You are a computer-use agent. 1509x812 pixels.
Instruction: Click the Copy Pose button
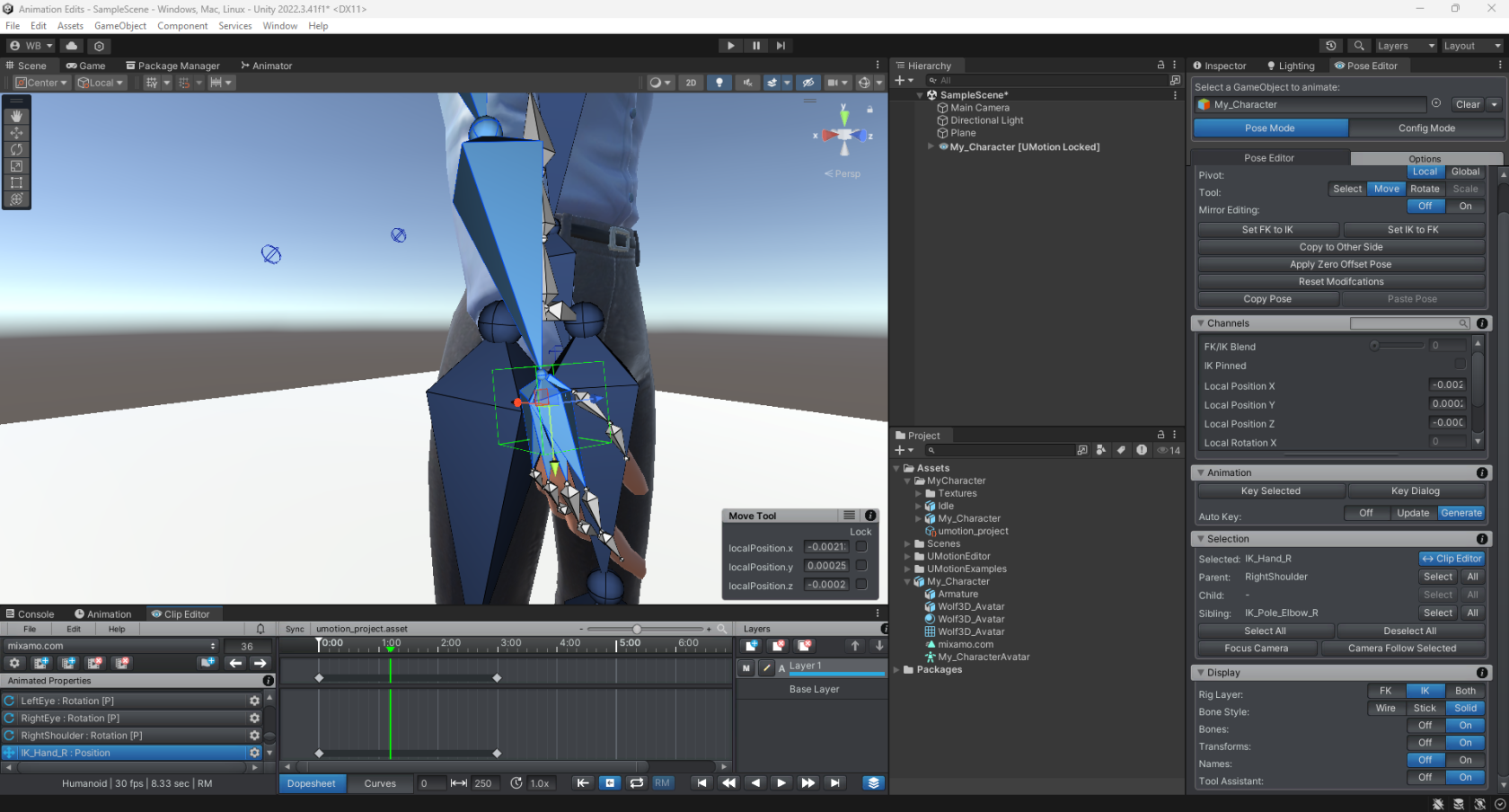pos(1267,299)
